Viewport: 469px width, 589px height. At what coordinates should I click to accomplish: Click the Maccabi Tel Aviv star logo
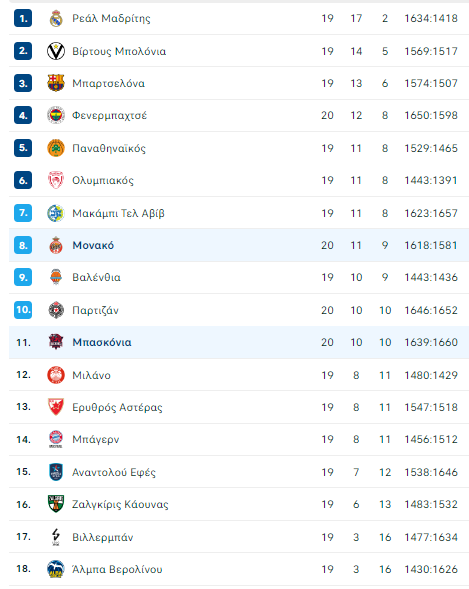click(56, 213)
